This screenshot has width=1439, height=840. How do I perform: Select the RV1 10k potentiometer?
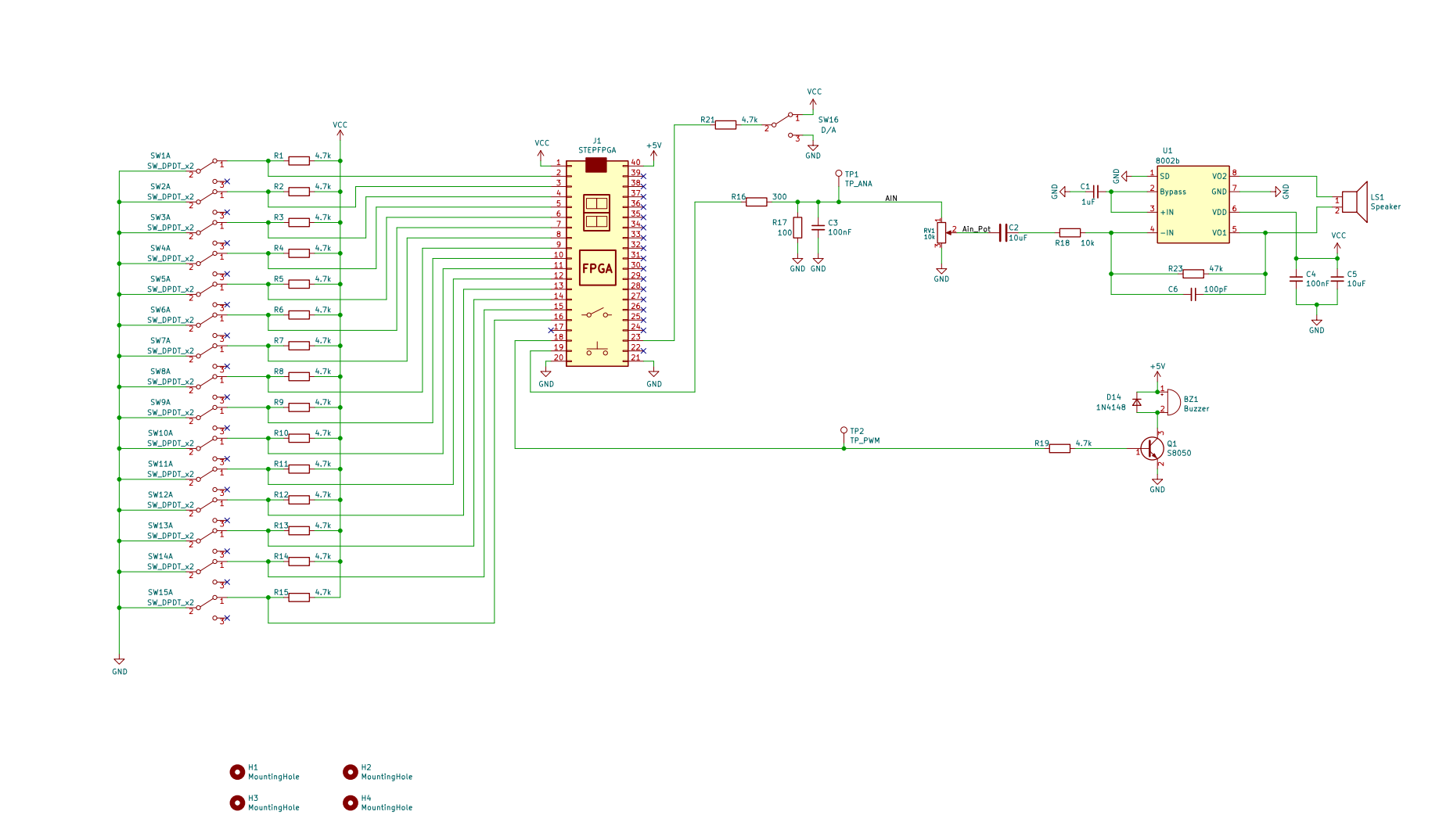[941, 232]
